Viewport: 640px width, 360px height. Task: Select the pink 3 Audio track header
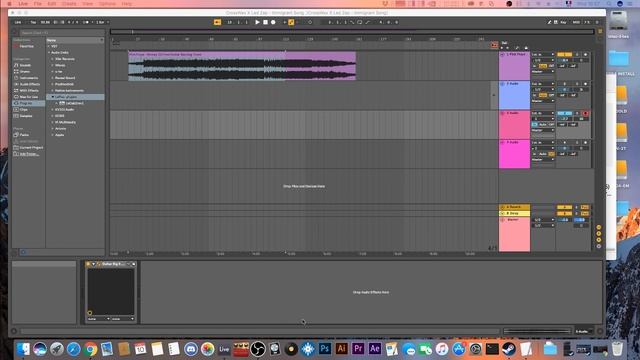pos(514,124)
